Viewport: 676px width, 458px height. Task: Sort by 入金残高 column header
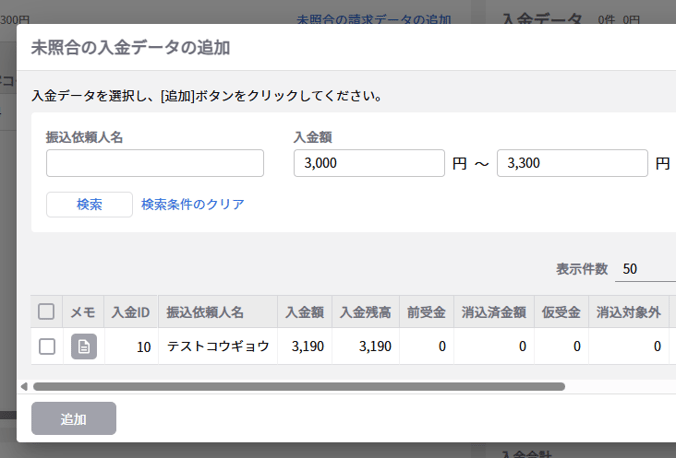(364, 312)
